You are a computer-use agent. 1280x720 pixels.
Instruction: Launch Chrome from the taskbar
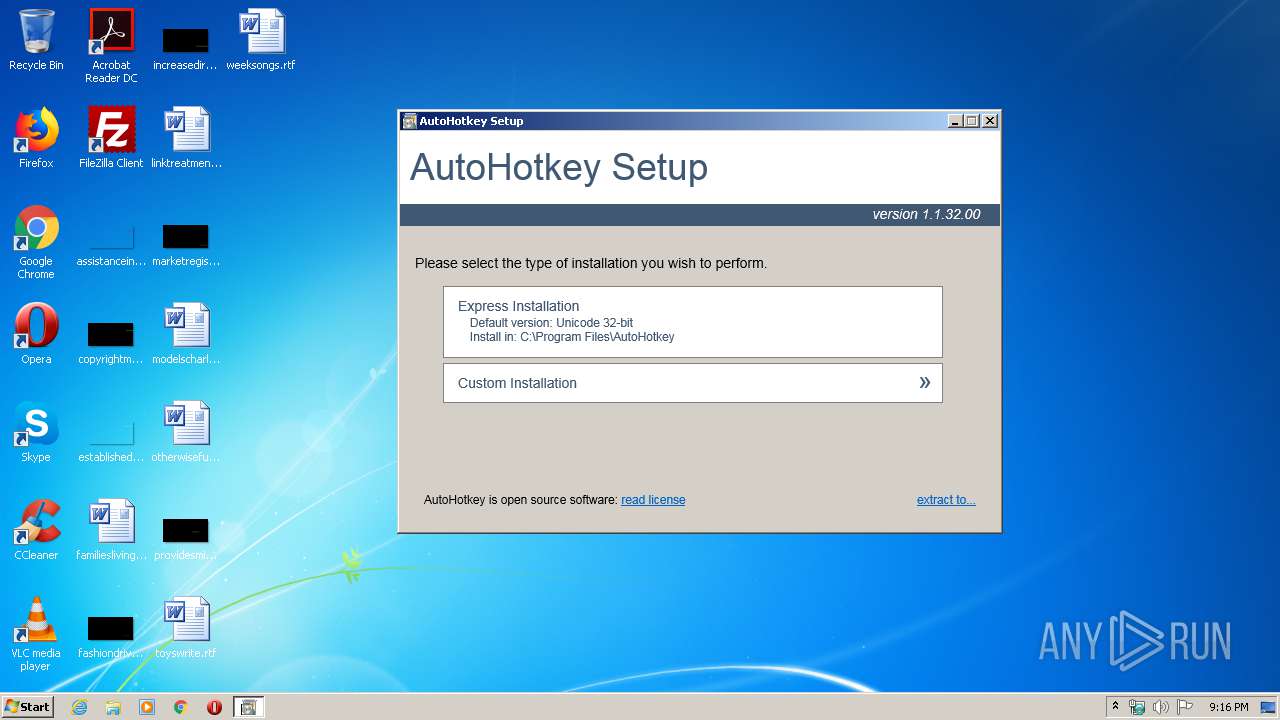[181, 707]
